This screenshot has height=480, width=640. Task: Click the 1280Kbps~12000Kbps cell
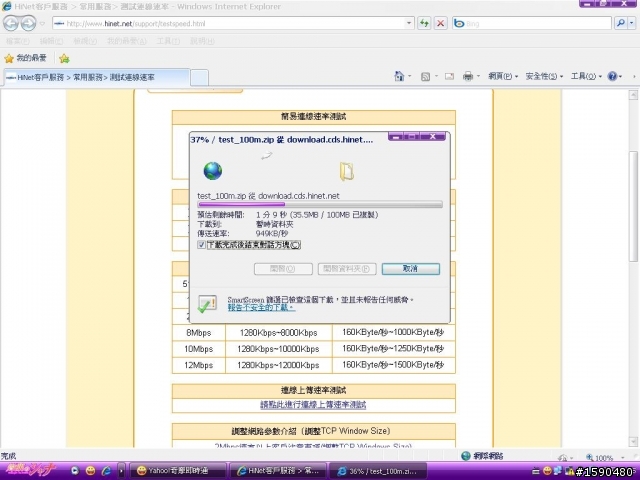tap(278, 365)
